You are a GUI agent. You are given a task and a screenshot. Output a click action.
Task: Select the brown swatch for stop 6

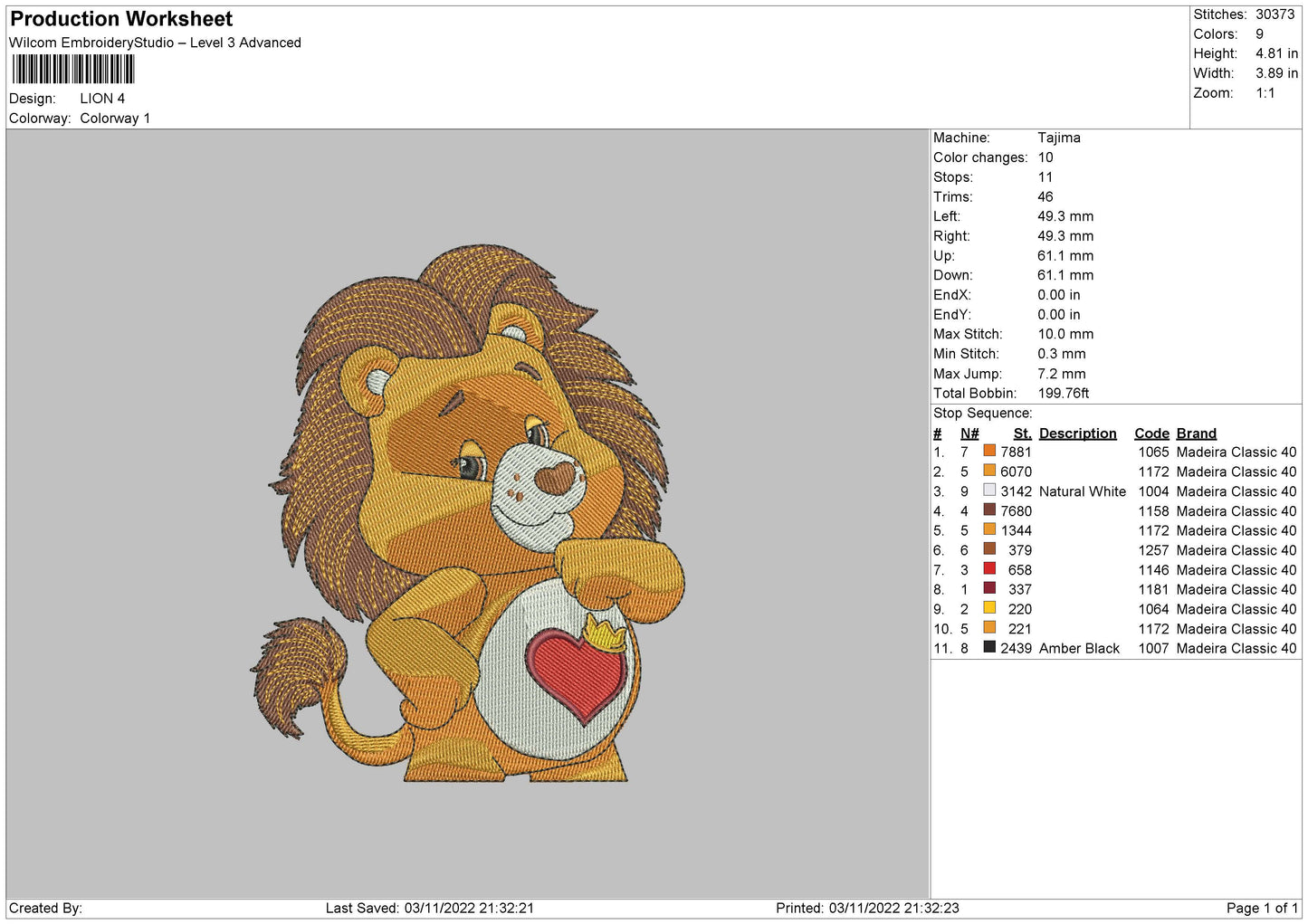(989, 549)
